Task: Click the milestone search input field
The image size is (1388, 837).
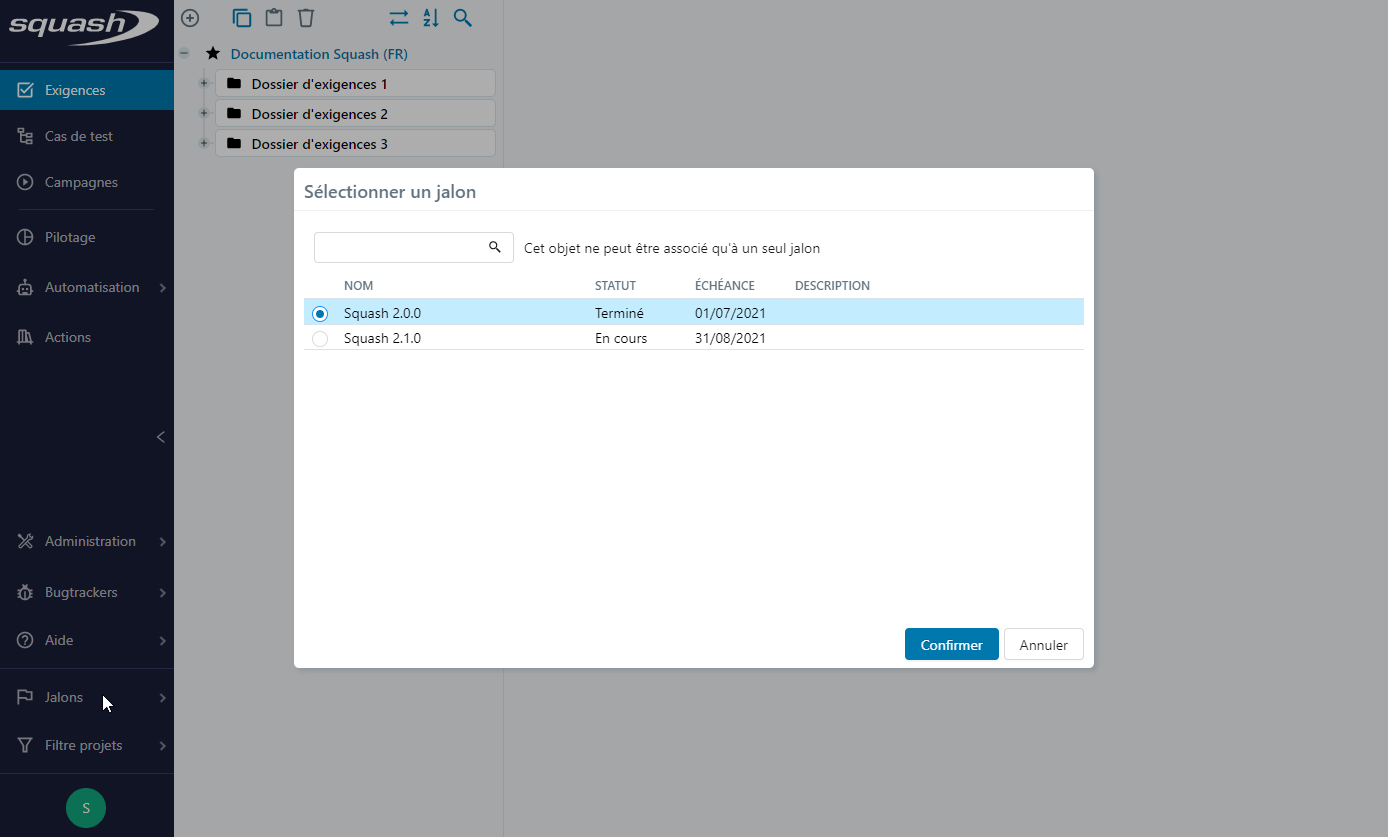Action: click(400, 248)
